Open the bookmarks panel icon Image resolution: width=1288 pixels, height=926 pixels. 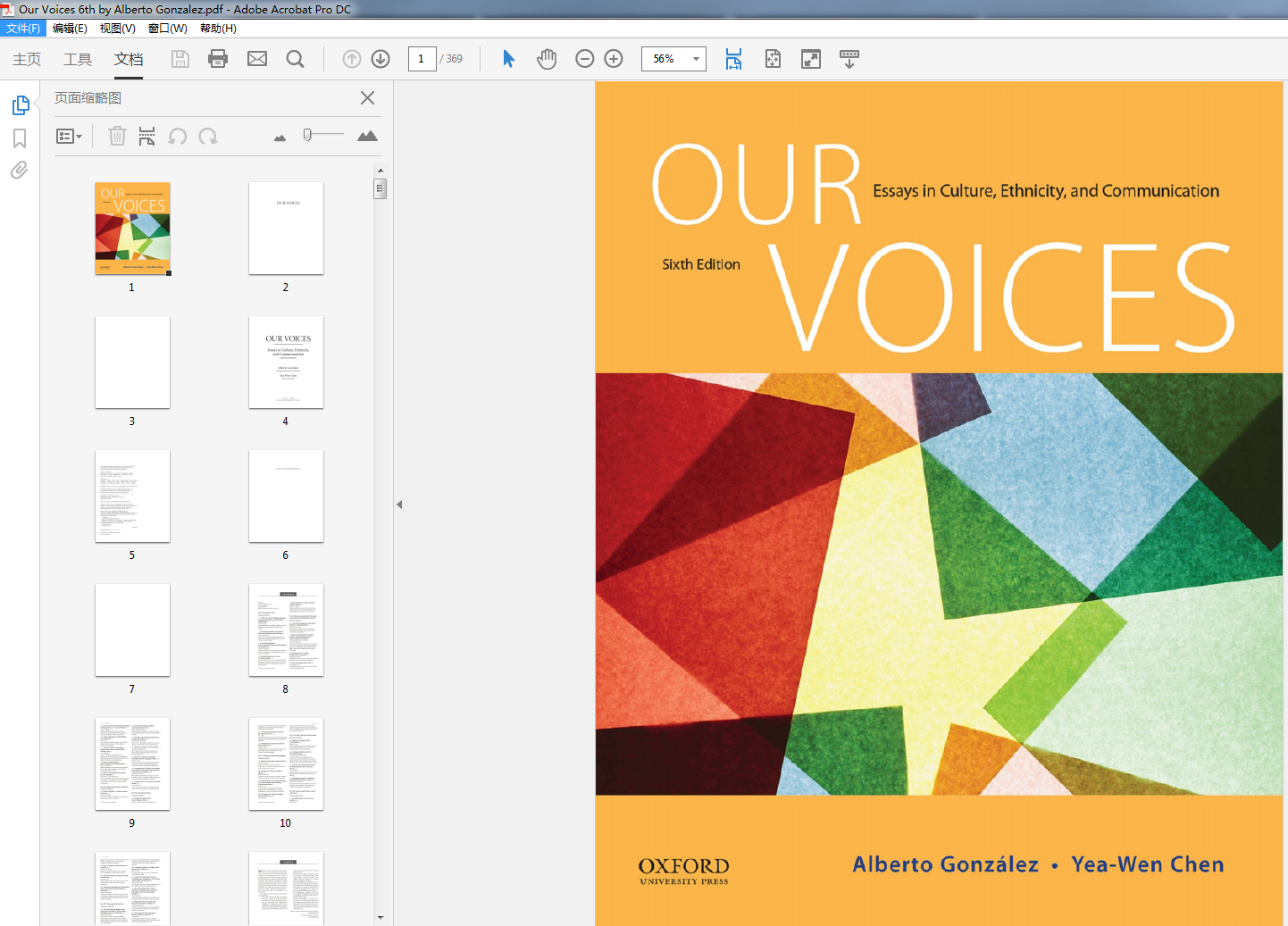click(x=20, y=138)
